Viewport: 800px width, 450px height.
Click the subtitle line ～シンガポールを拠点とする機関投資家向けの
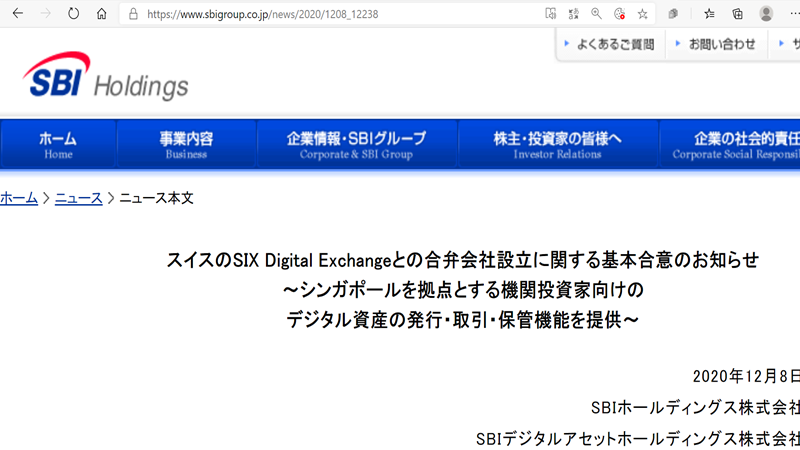(463, 290)
